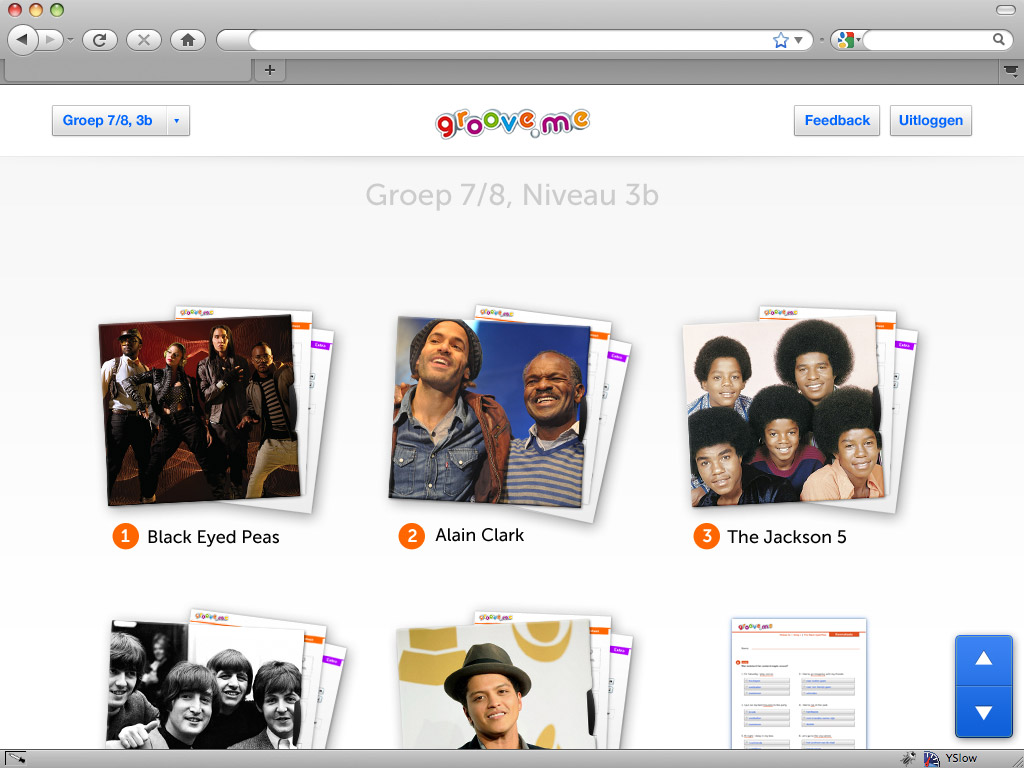The width and height of the screenshot is (1024, 768).
Task: Click the toolbar toggle pill in title bar
Action: point(1006,10)
